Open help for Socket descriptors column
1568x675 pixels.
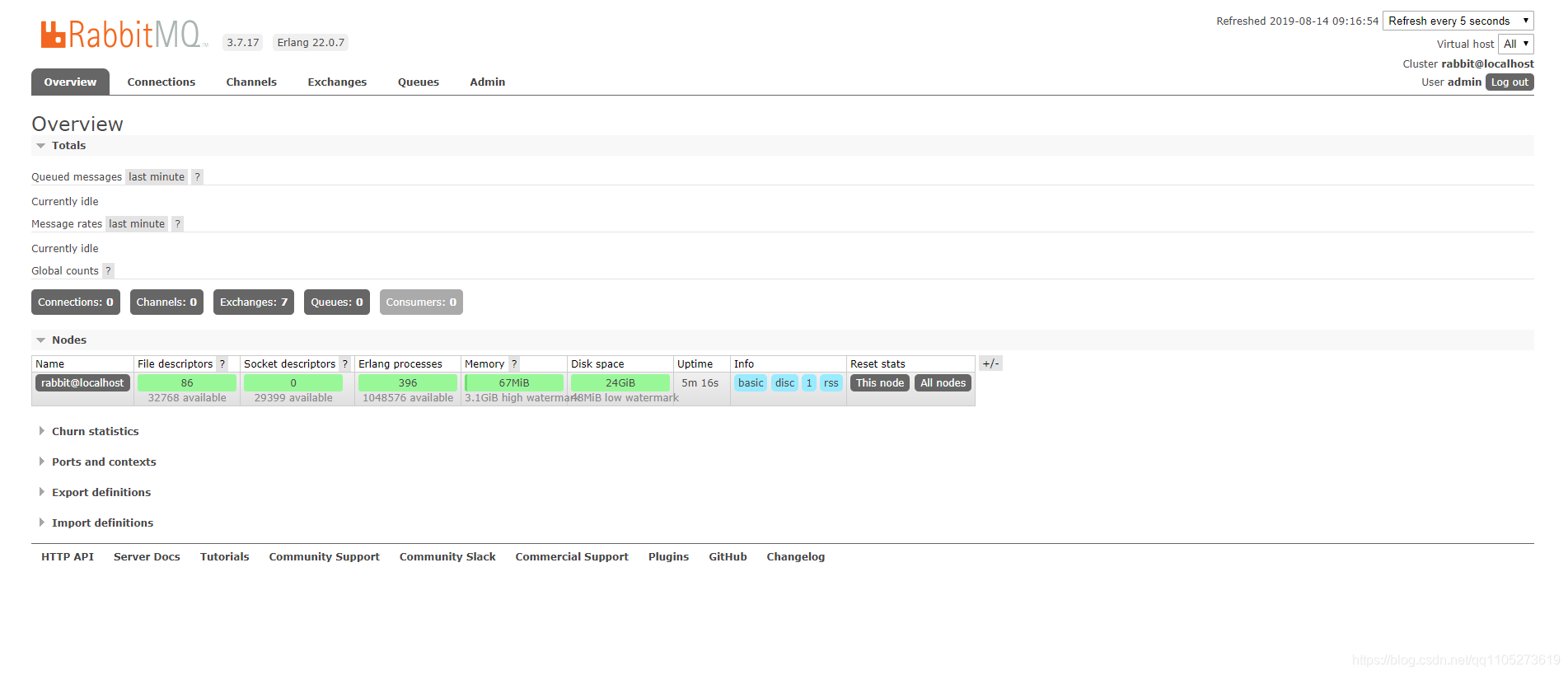pyautogui.click(x=344, y=363)
